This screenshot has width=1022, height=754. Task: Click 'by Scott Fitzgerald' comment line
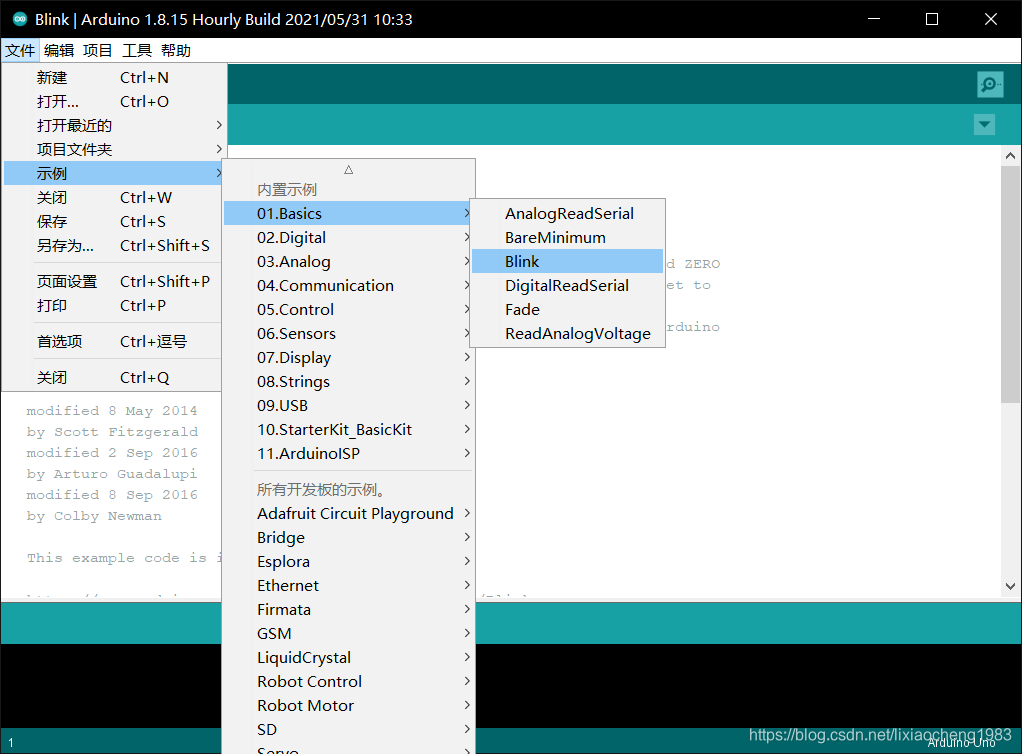112,432
